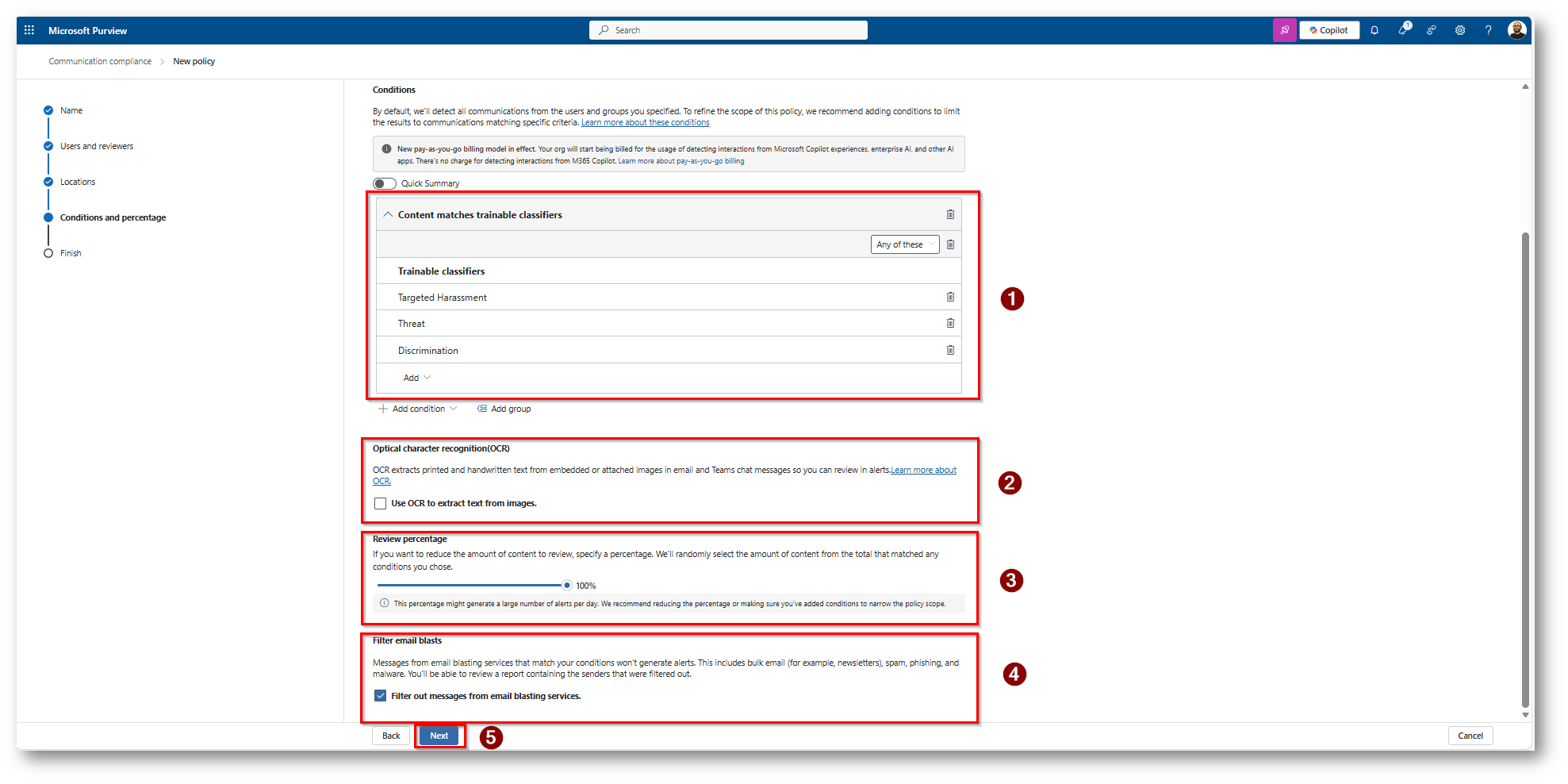This screenshot has width=1568, height=784.
Task: Cancel the new policy wizard
Action: click(1470, 736)
